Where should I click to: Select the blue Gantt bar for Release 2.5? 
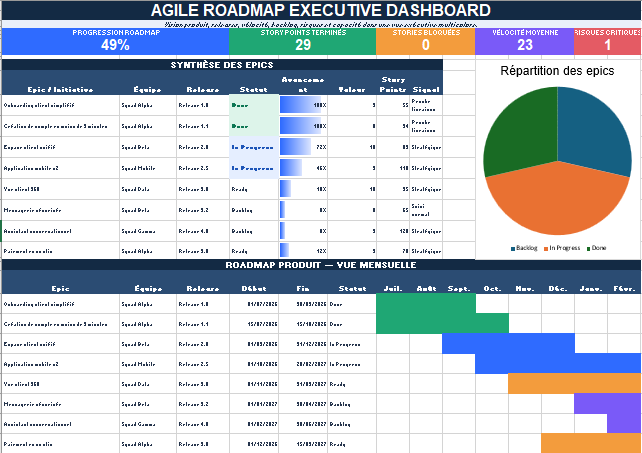point(558,364)
